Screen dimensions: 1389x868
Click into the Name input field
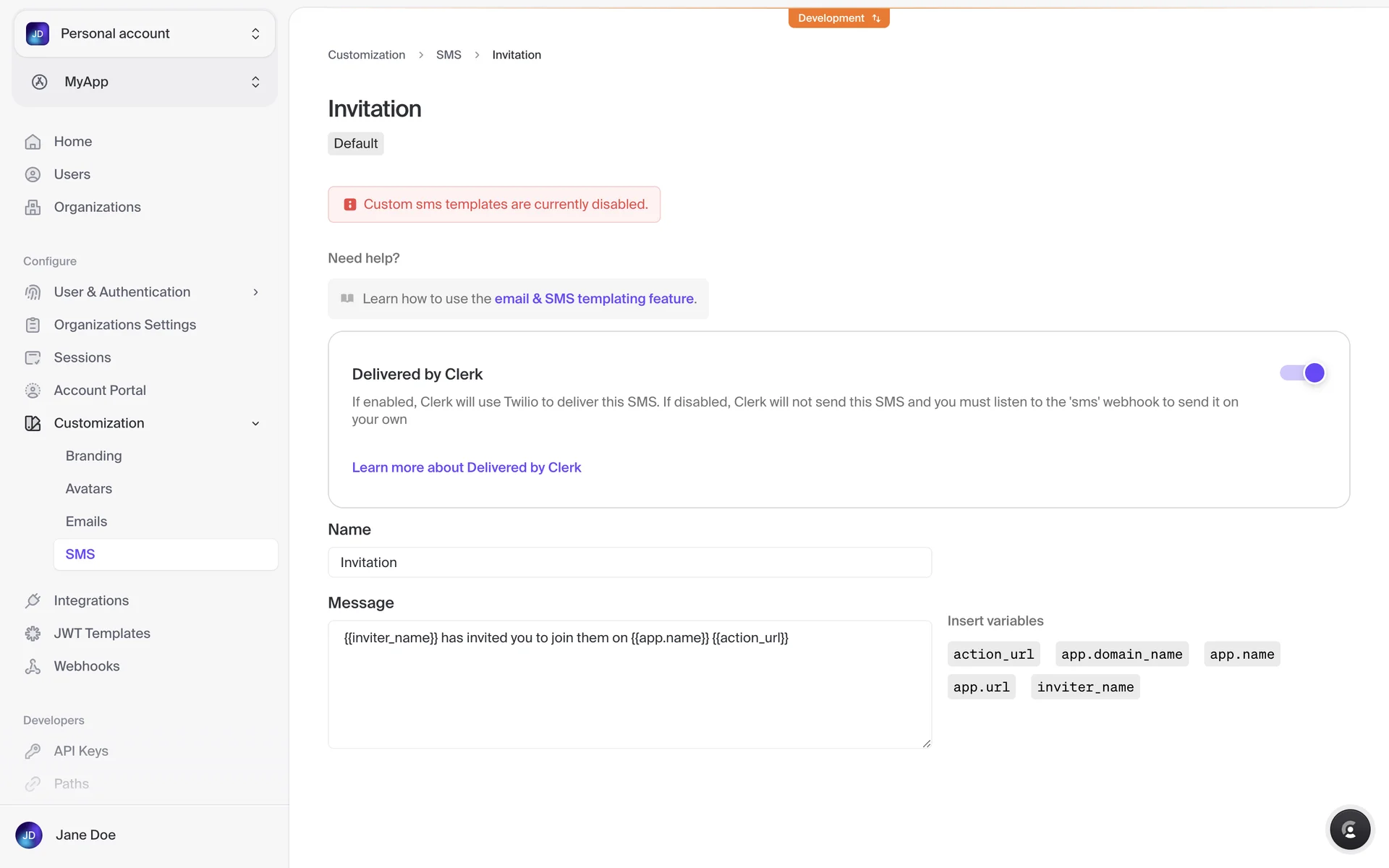629,563
